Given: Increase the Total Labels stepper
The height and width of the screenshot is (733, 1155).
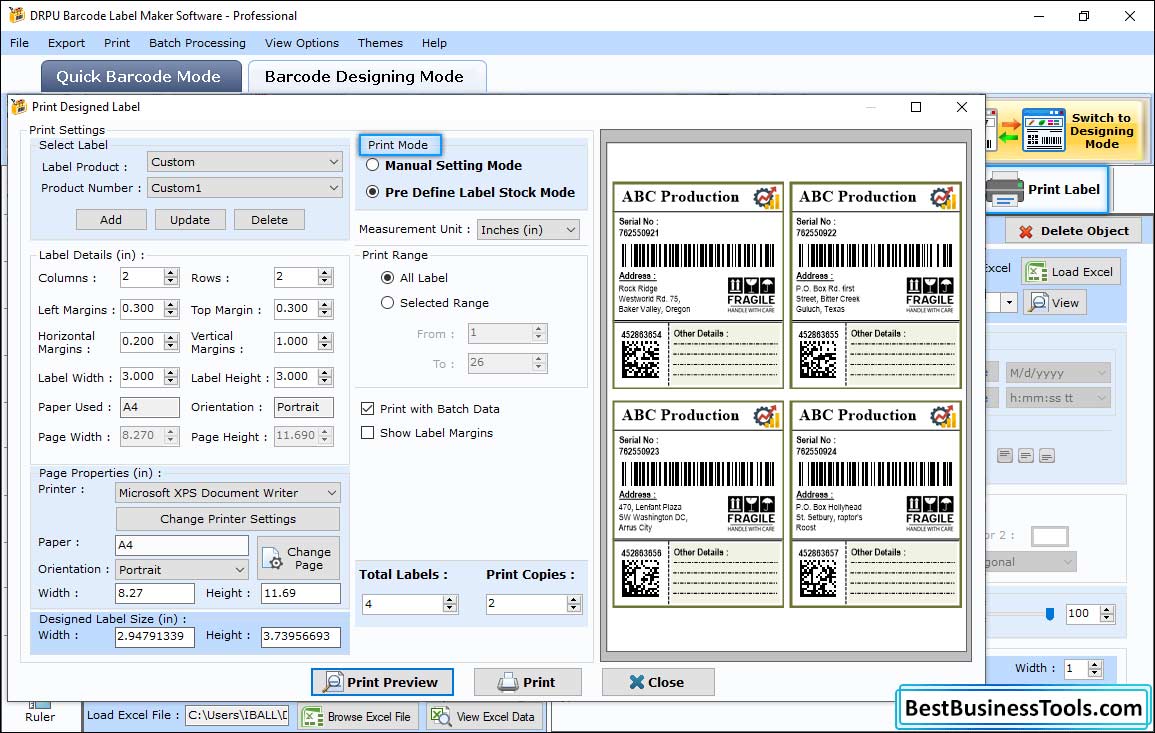Looking at the screenshot, I should [450, 600].
